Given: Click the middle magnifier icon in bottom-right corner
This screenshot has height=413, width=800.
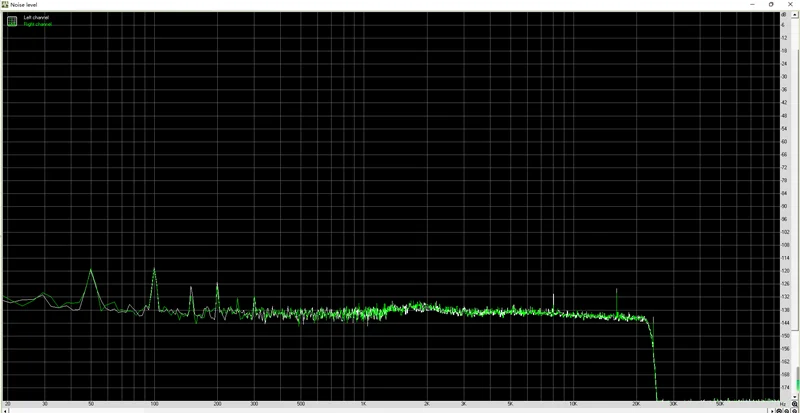Looking at the screenshot, I should (787, 410).
